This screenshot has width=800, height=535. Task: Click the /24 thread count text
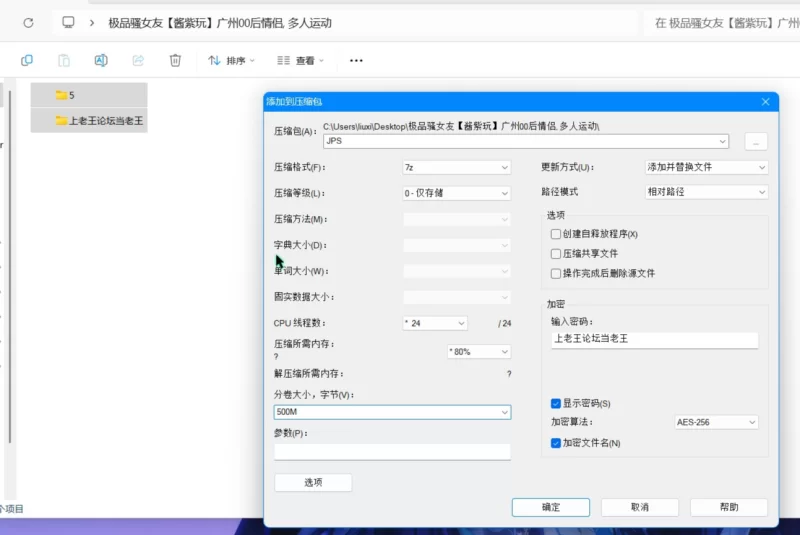click(x=504, y=323)
